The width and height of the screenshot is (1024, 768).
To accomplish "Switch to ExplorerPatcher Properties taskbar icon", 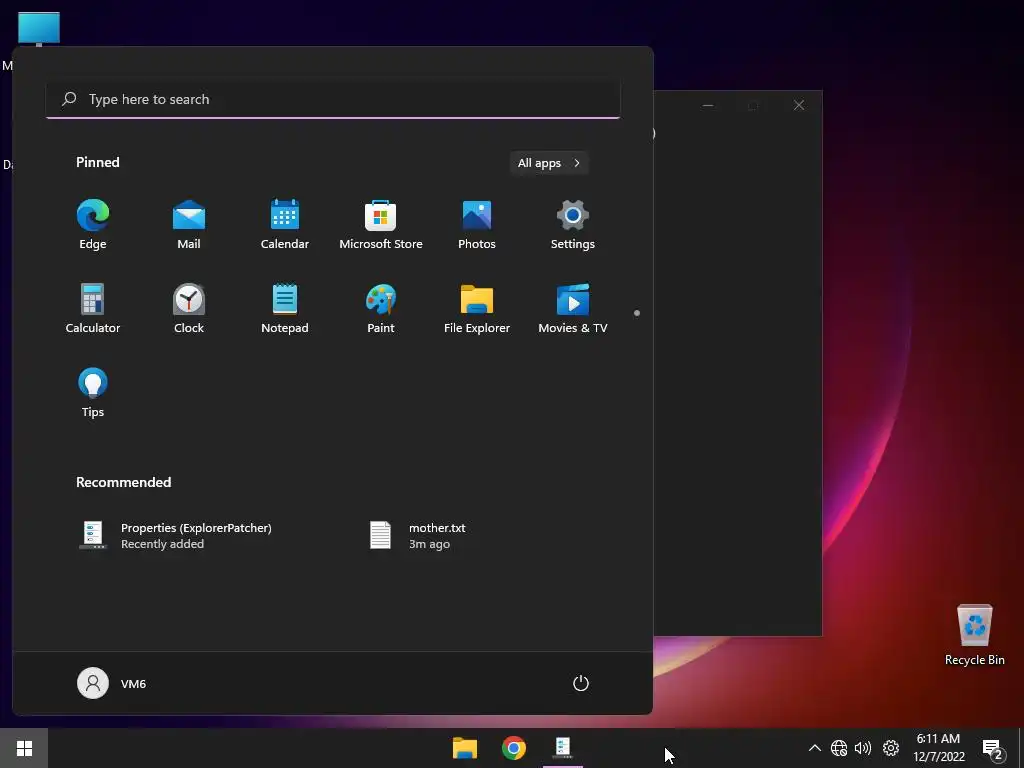I will click(563, 748).
